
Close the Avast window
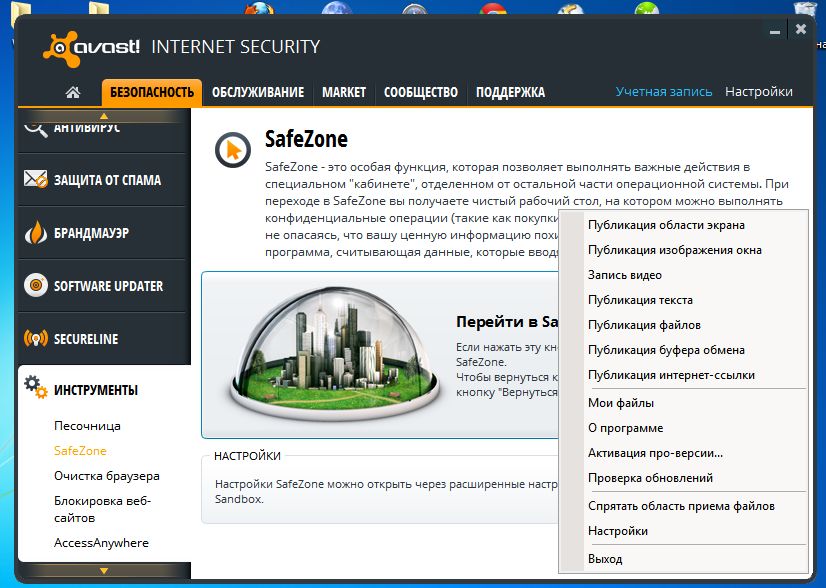click(801, 30)
